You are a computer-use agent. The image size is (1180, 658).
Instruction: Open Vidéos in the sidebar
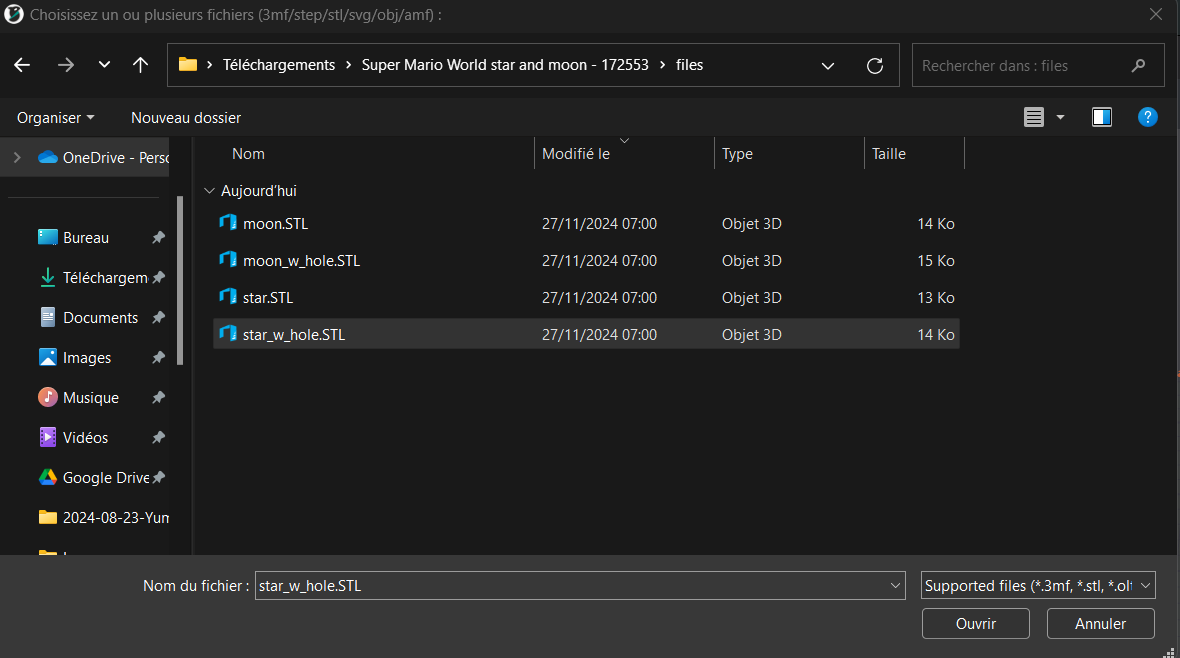coord(73,437)
